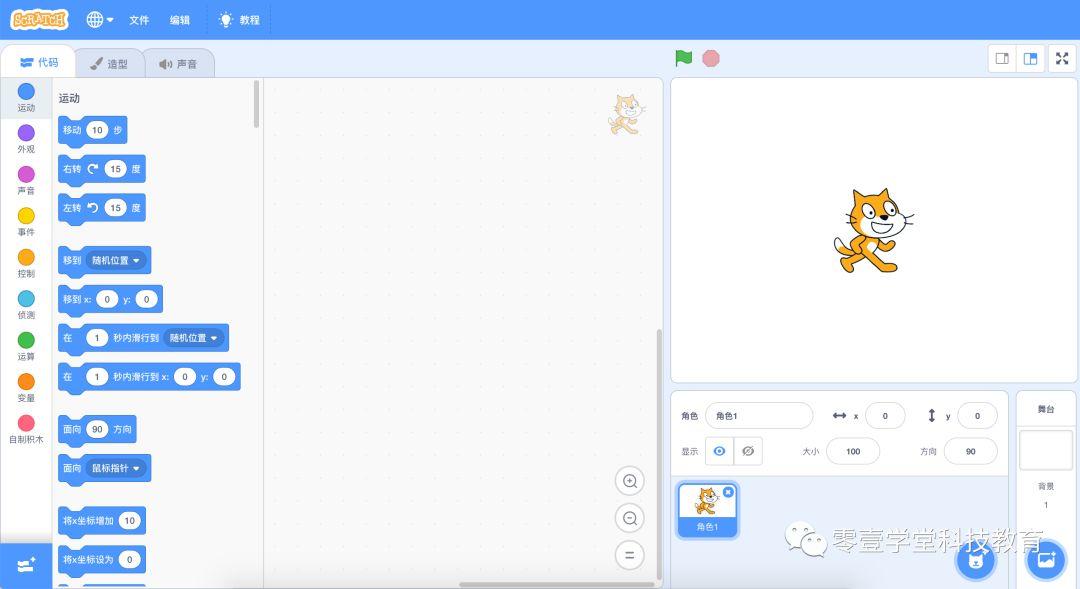Click seconds value in 秒内滑行到 x block
Screen dimensions: 1080x589
click(x=97, y=377)
